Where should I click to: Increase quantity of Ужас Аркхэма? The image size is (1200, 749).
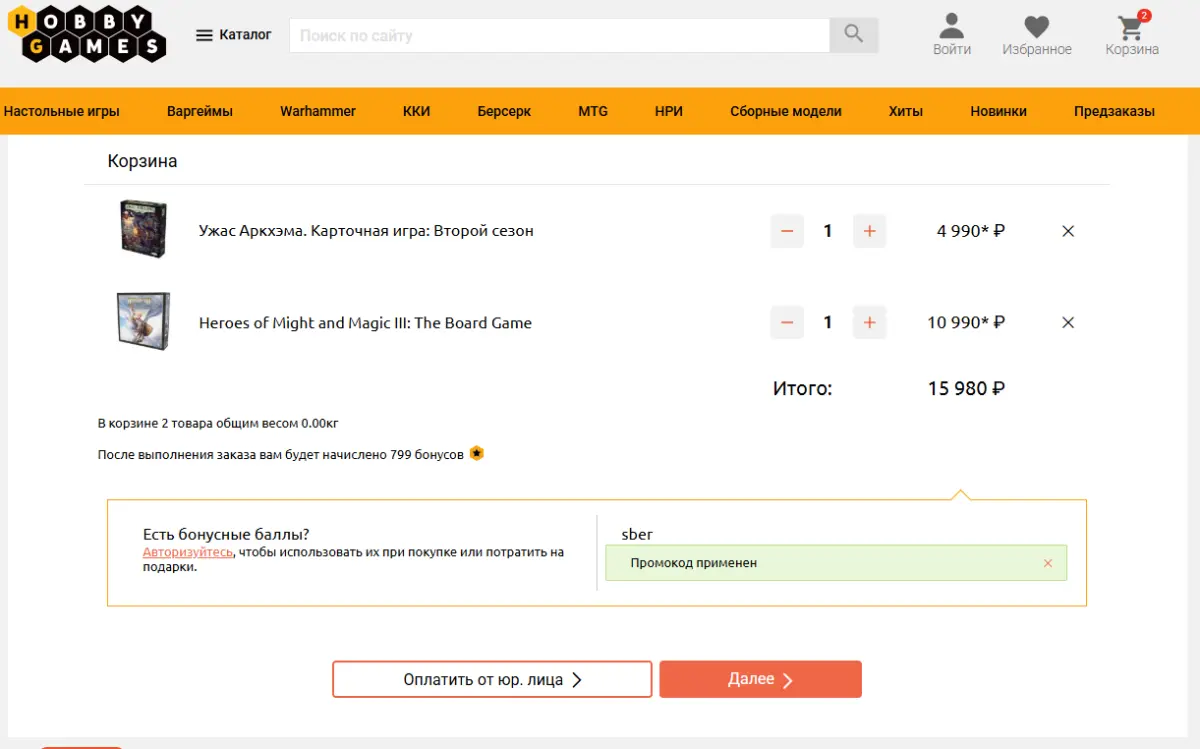pyautogui.click(x=869, y=231)
